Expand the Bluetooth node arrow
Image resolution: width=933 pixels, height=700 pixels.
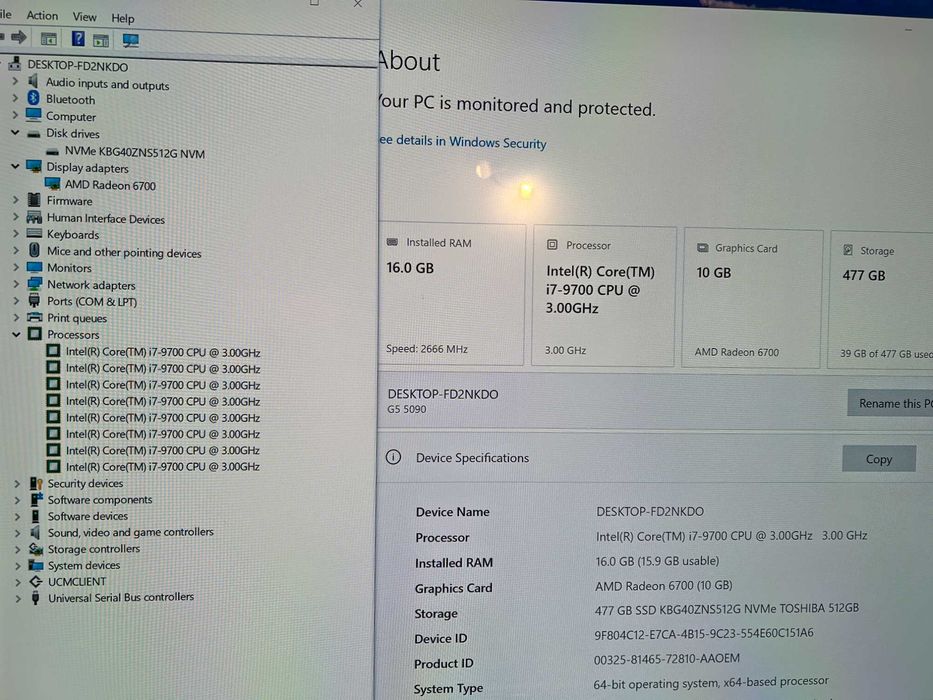click(15, 98)
